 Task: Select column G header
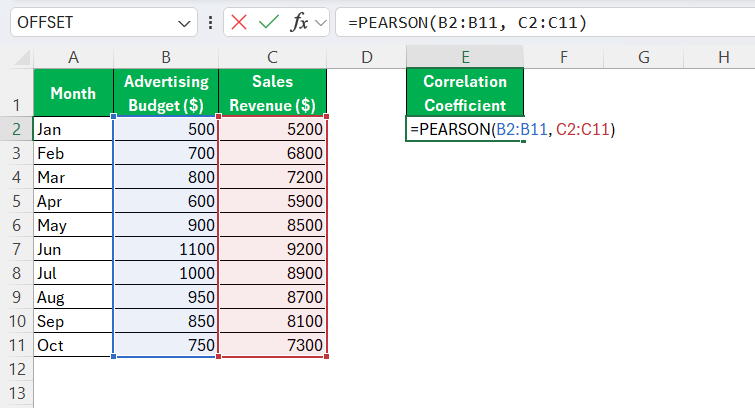(x=644, y=57)
